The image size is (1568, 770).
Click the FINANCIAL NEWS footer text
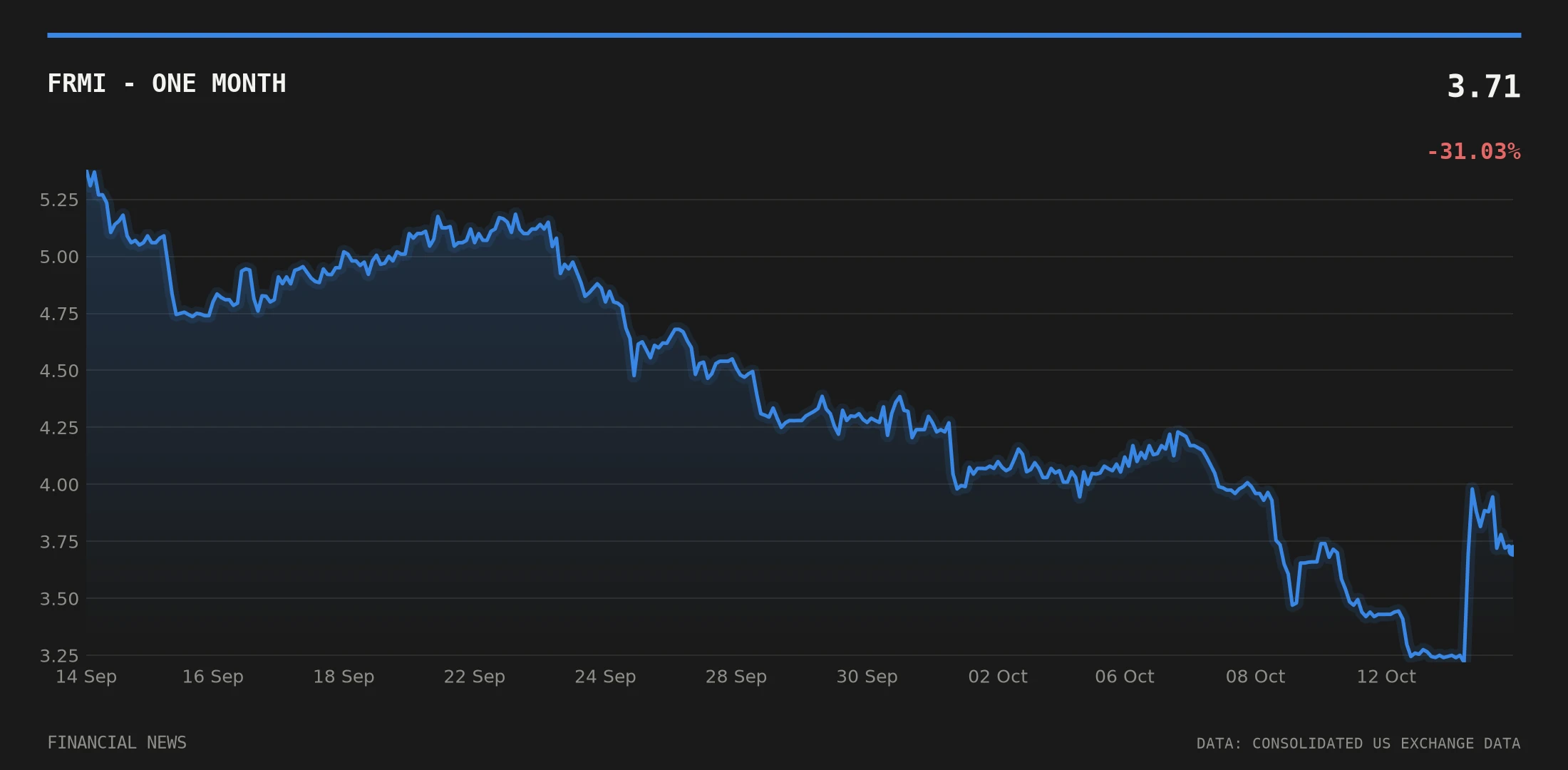[x=117, y=743]
